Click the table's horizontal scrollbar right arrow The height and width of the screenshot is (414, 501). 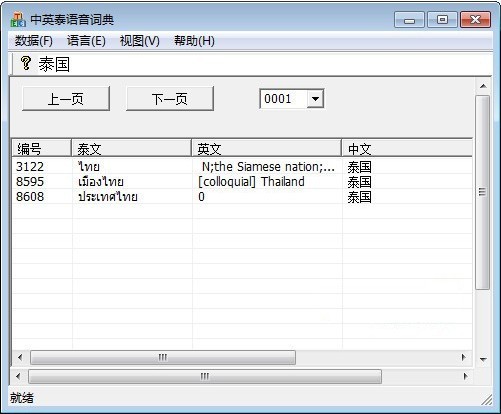coord(464,357)
